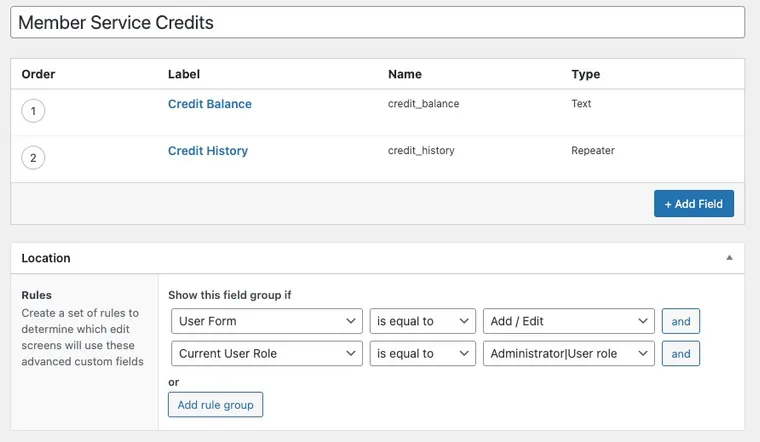Select the credit_balance name text
This screenshot has width=760, height=442.
(423, 104)
